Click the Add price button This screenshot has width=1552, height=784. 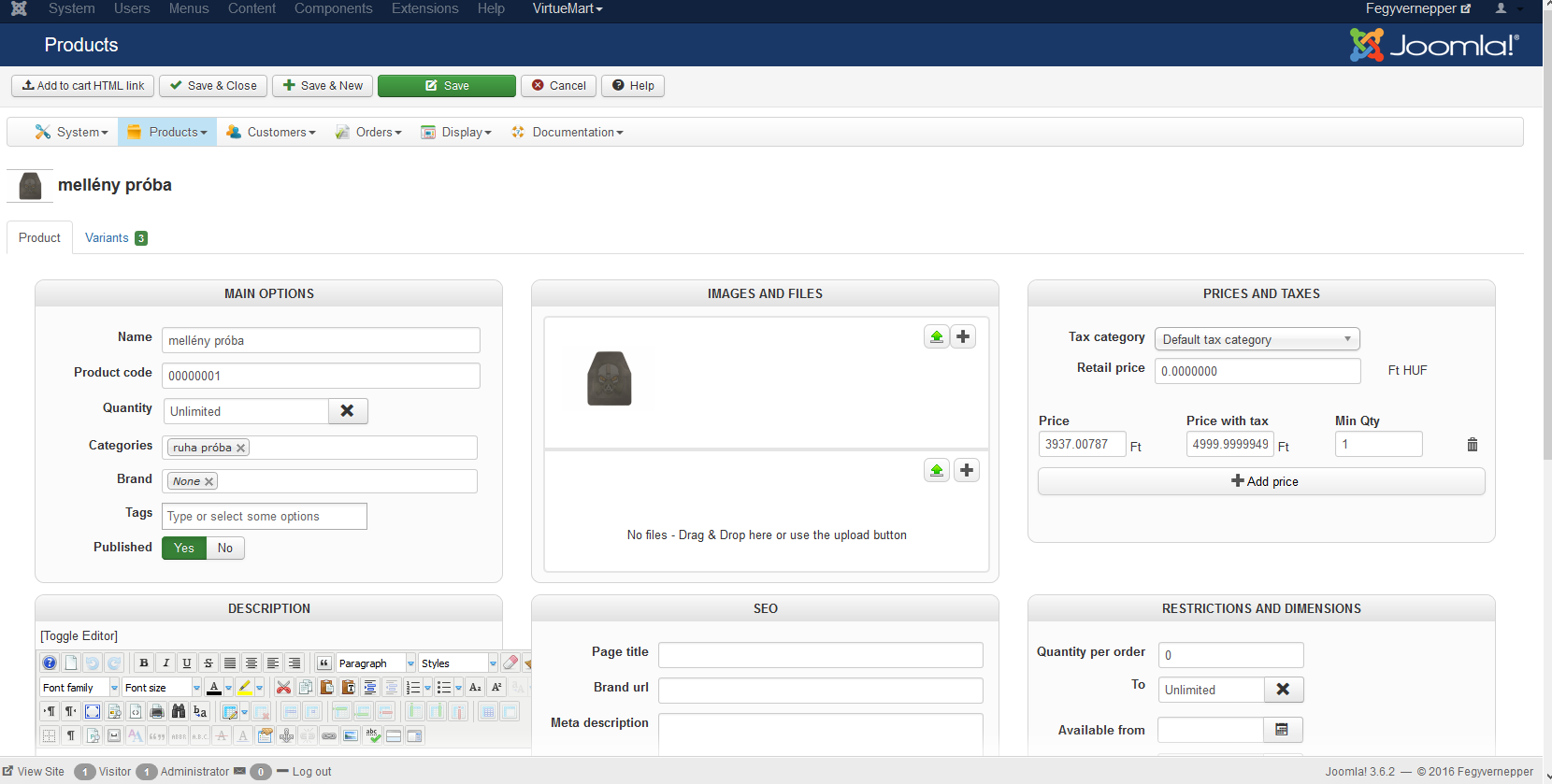(x=1261, y=481)
